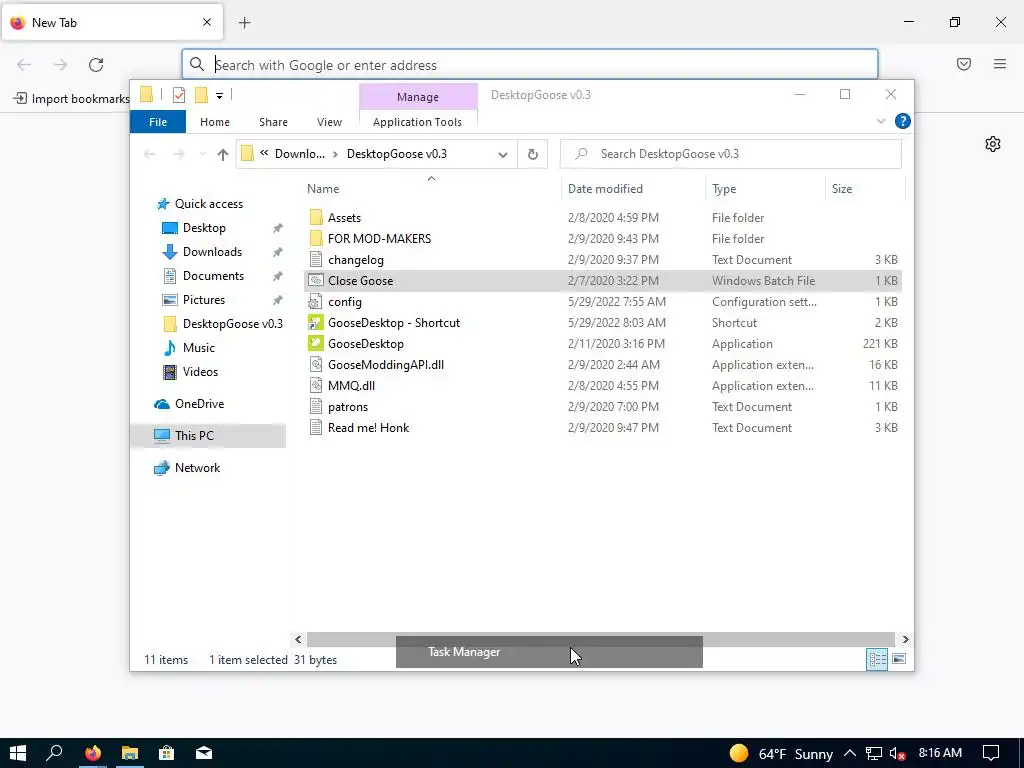Open the Customize Quick Access Toolbar dropdown arrow
This screenshot has width=1024, height=768.
coord(219,96)
